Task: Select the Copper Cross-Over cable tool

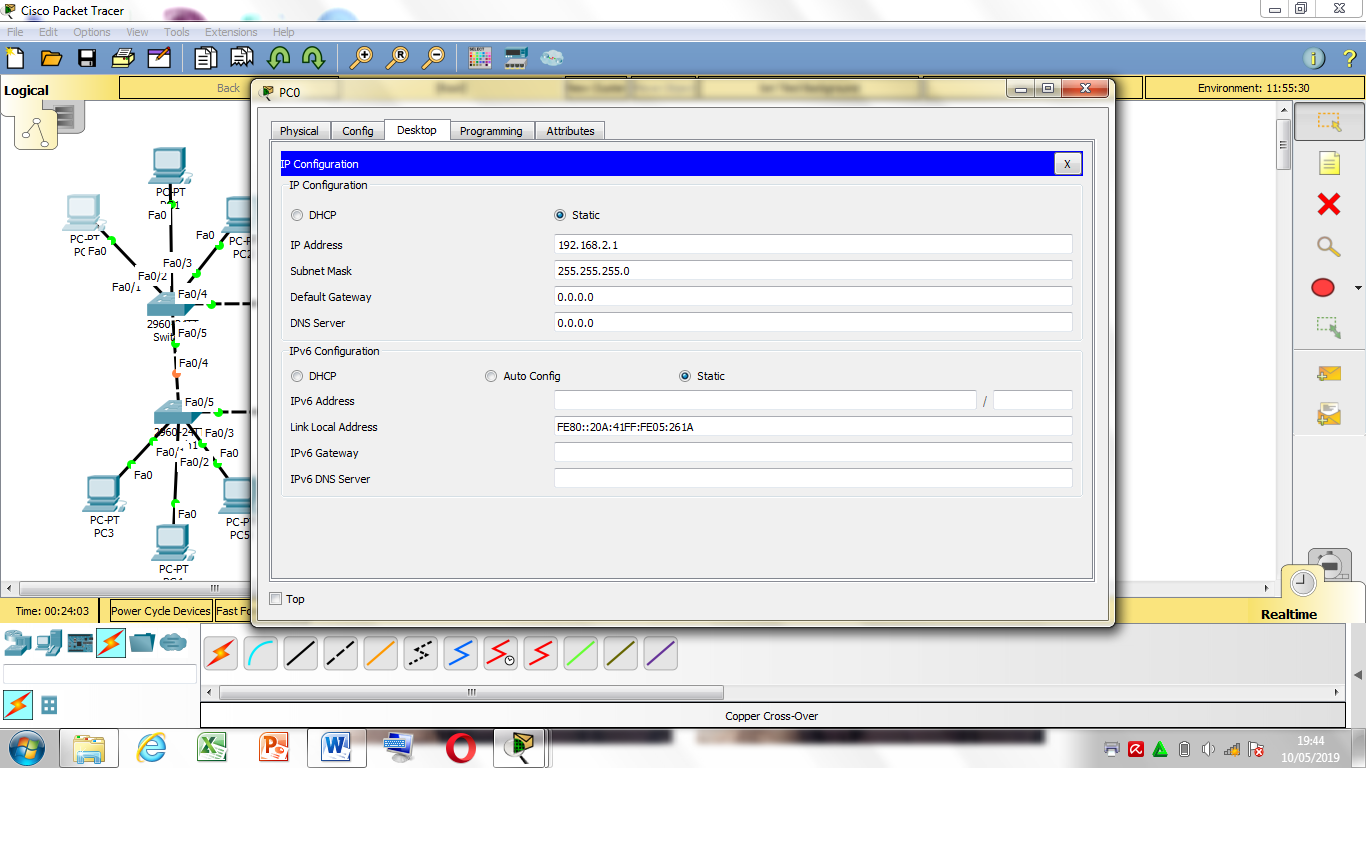Action: (340, 653)
